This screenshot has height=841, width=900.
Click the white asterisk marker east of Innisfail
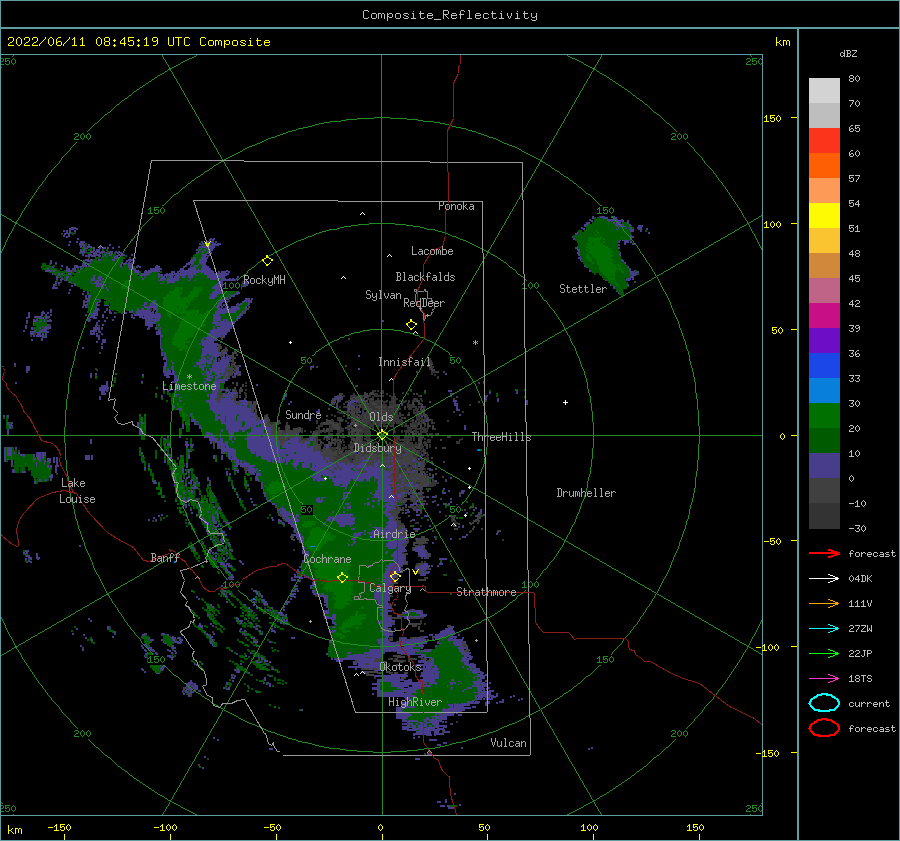tap(475, 343)
